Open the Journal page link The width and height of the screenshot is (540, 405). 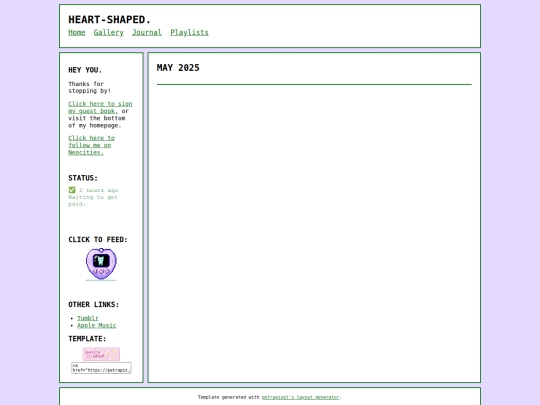147,32
